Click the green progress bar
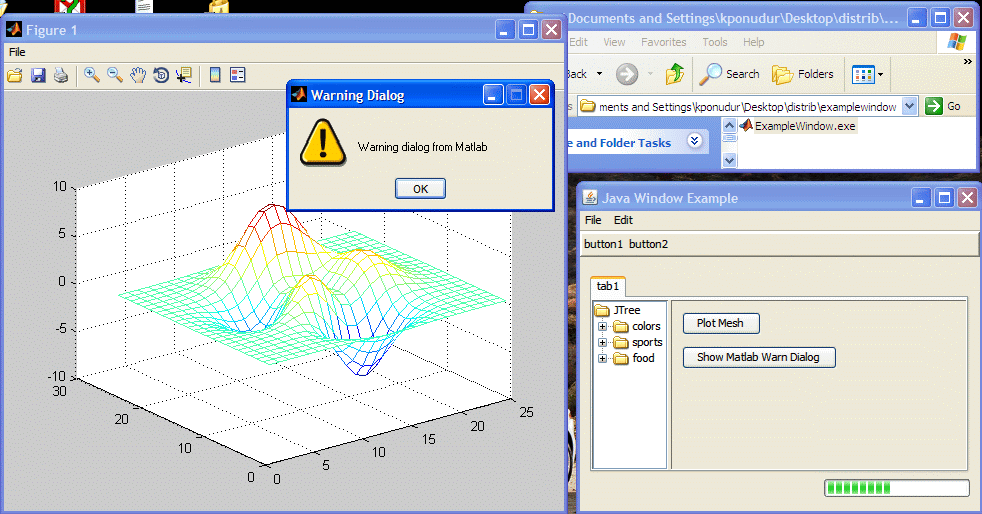This screenshot has width=982, height=514. pyautogui.click(x=897, y=488)
